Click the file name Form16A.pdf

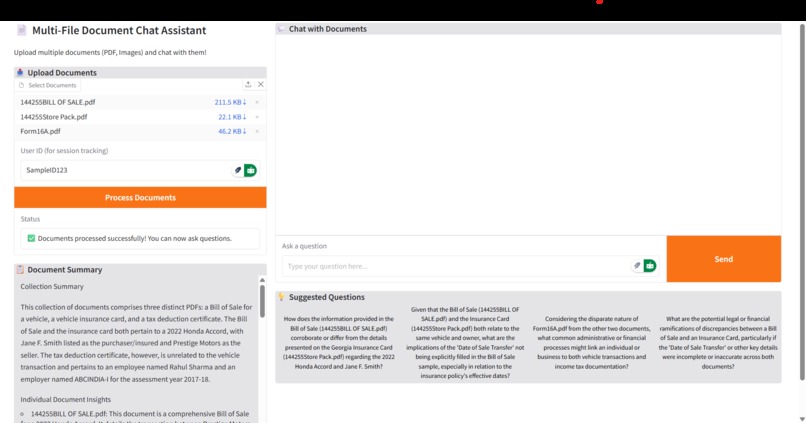point(41,131)
